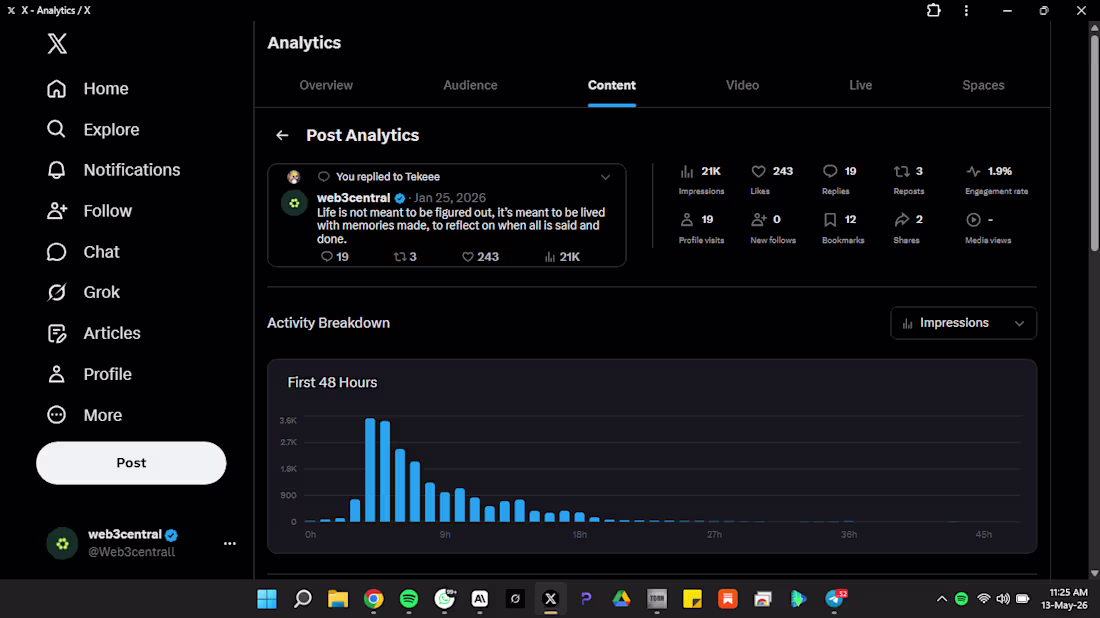Click the heart icon with 243 on the post
This screenshot has width=1100, height=618.
[x=480, y=257]
